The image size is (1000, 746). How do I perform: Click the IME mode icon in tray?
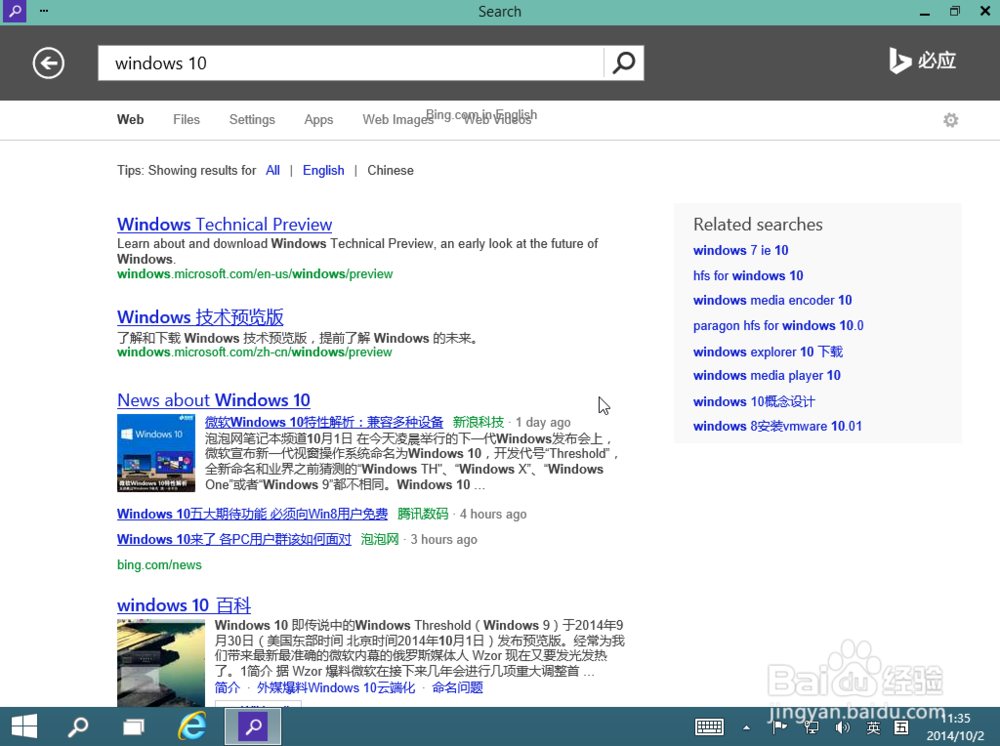point(901,728)
